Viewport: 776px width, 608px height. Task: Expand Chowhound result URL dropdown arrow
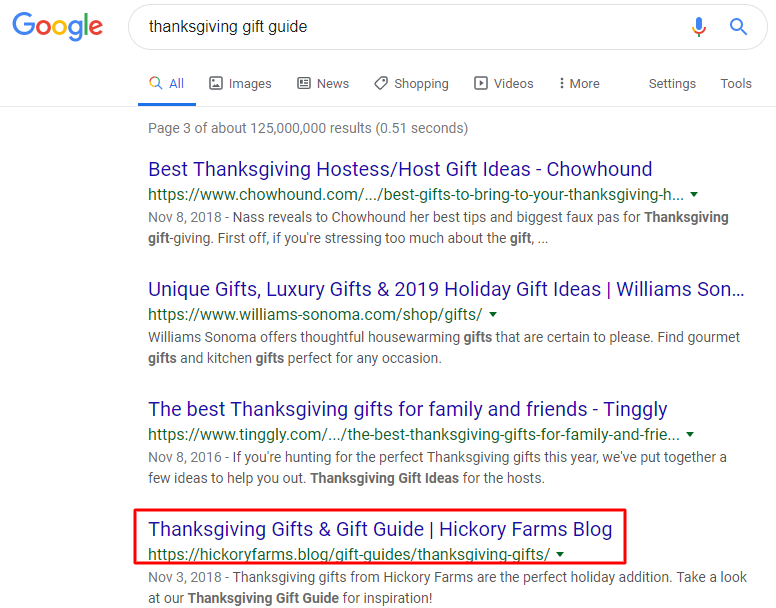click(694, 194)
